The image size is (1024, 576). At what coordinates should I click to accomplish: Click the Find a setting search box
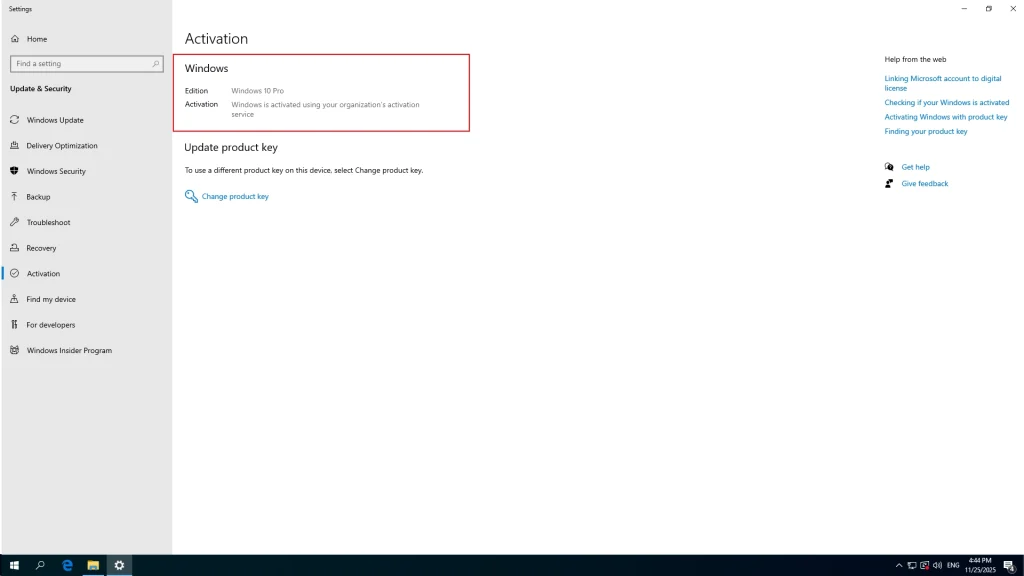coord(86,63)
